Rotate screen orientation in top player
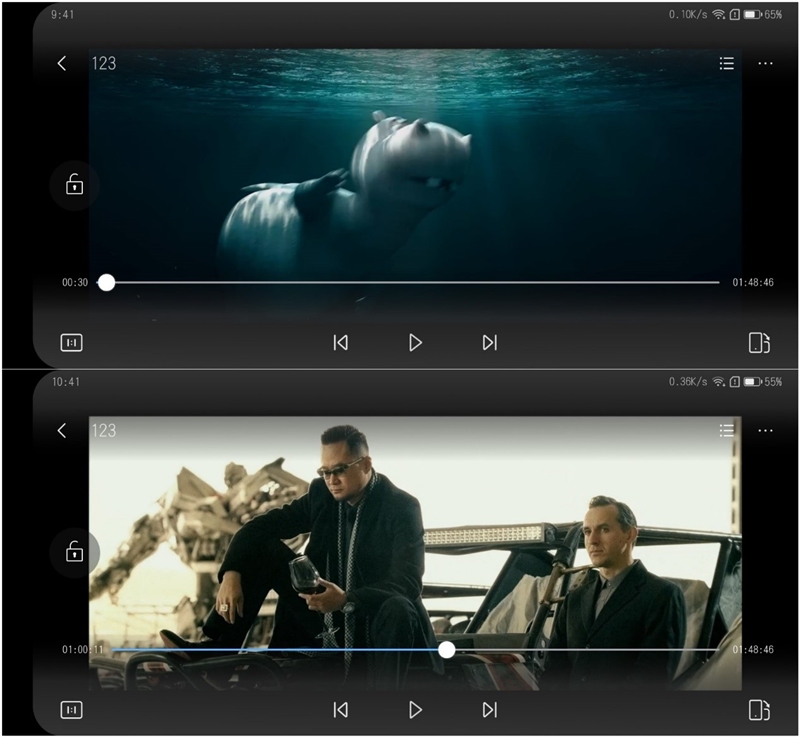800x738 pixels. pyautogui.click(x=758, y=343)
